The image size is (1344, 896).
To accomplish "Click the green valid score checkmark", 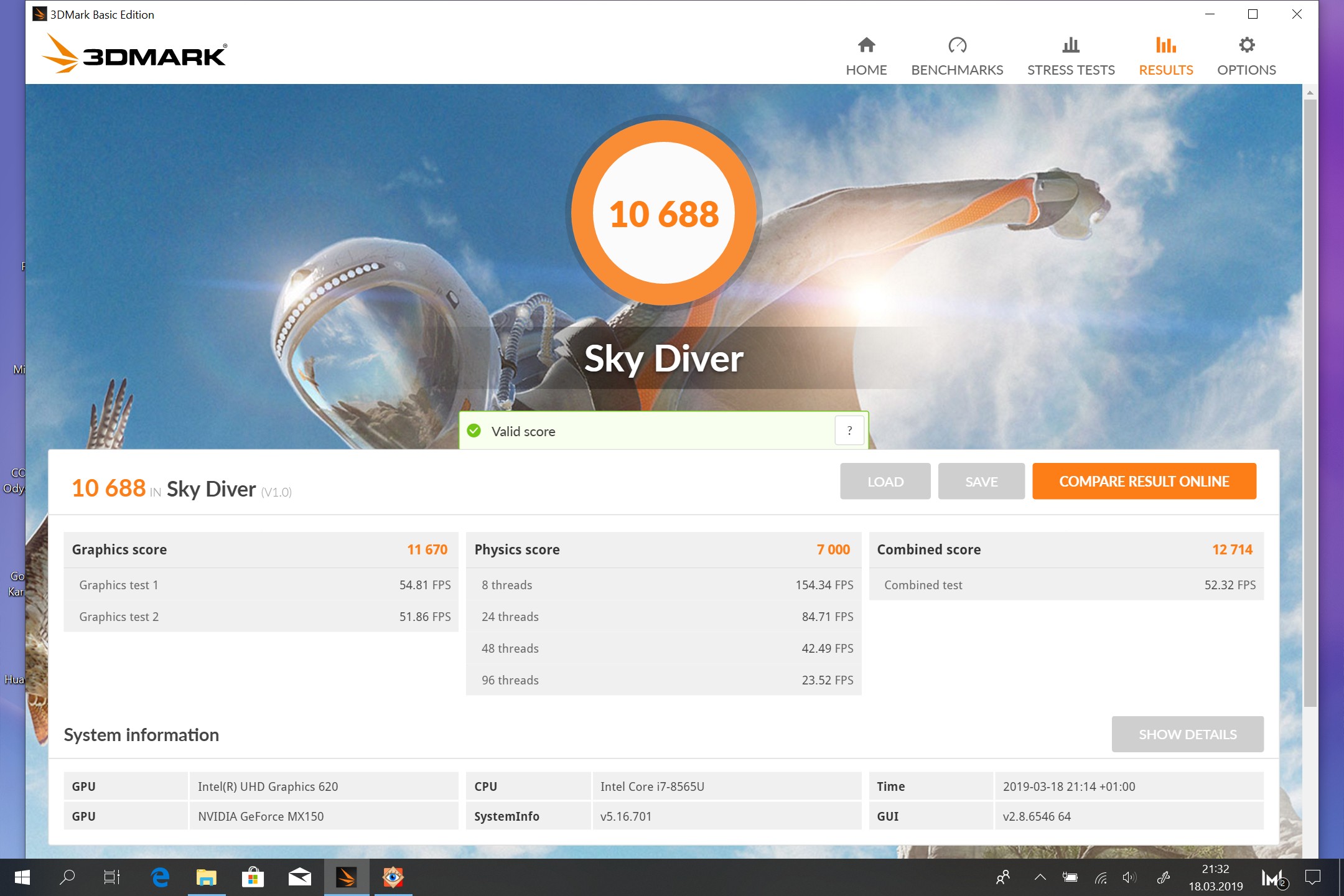I will click(474, 431).
